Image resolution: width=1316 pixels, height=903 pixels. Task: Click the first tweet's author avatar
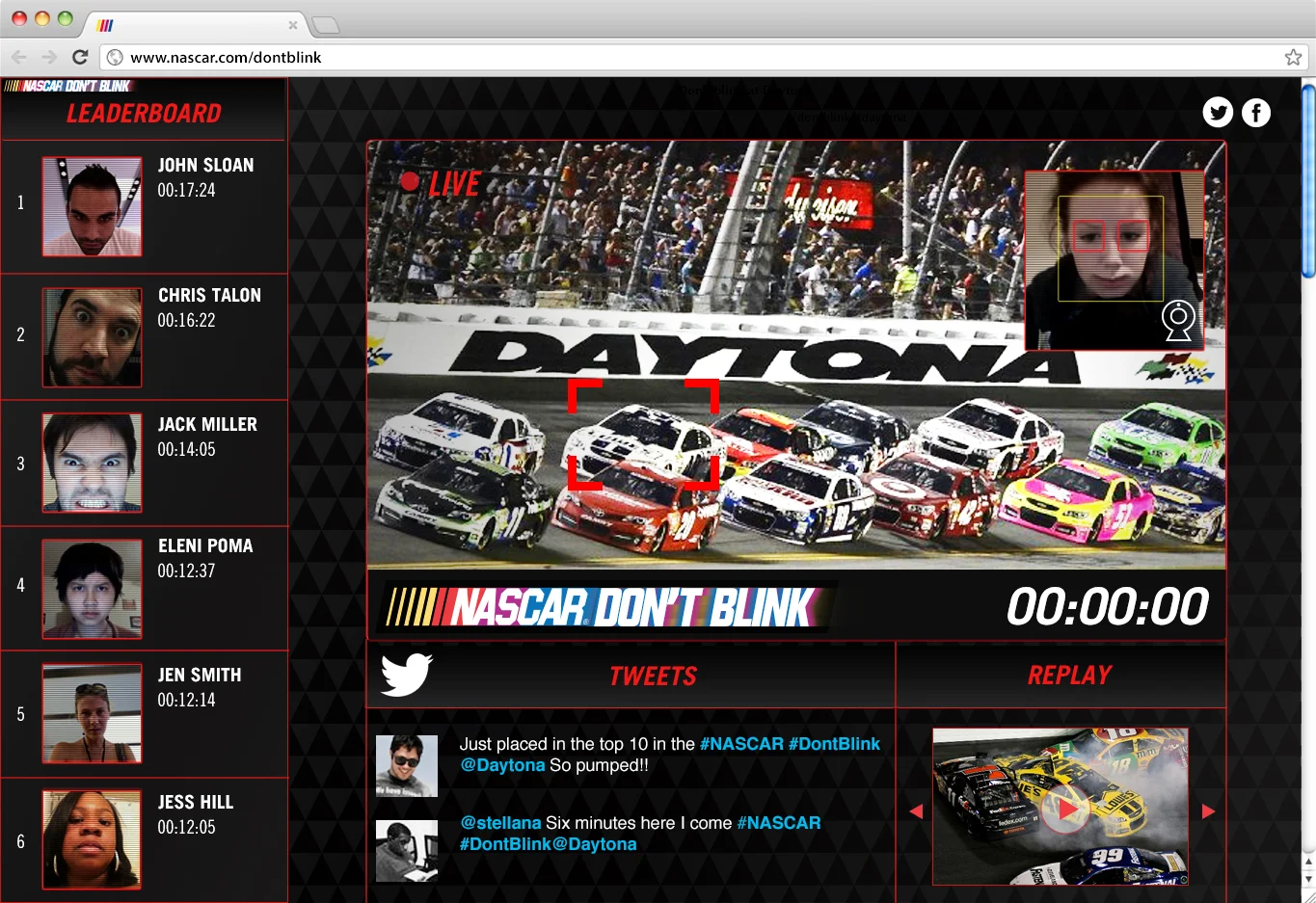(407, 766)
